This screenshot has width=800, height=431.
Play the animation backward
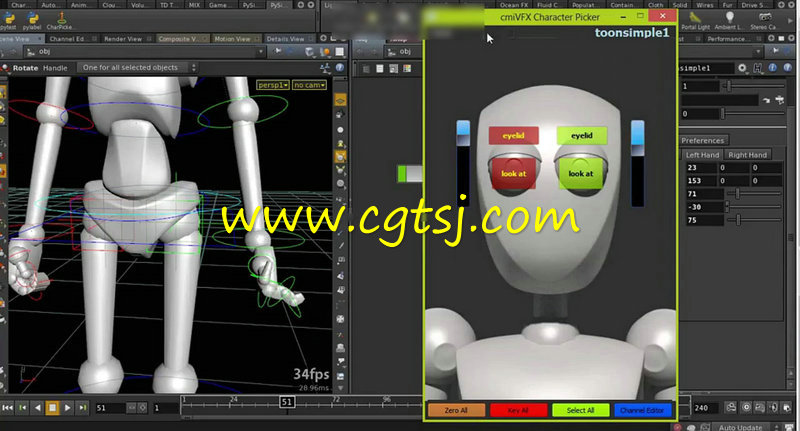(37, 408)
